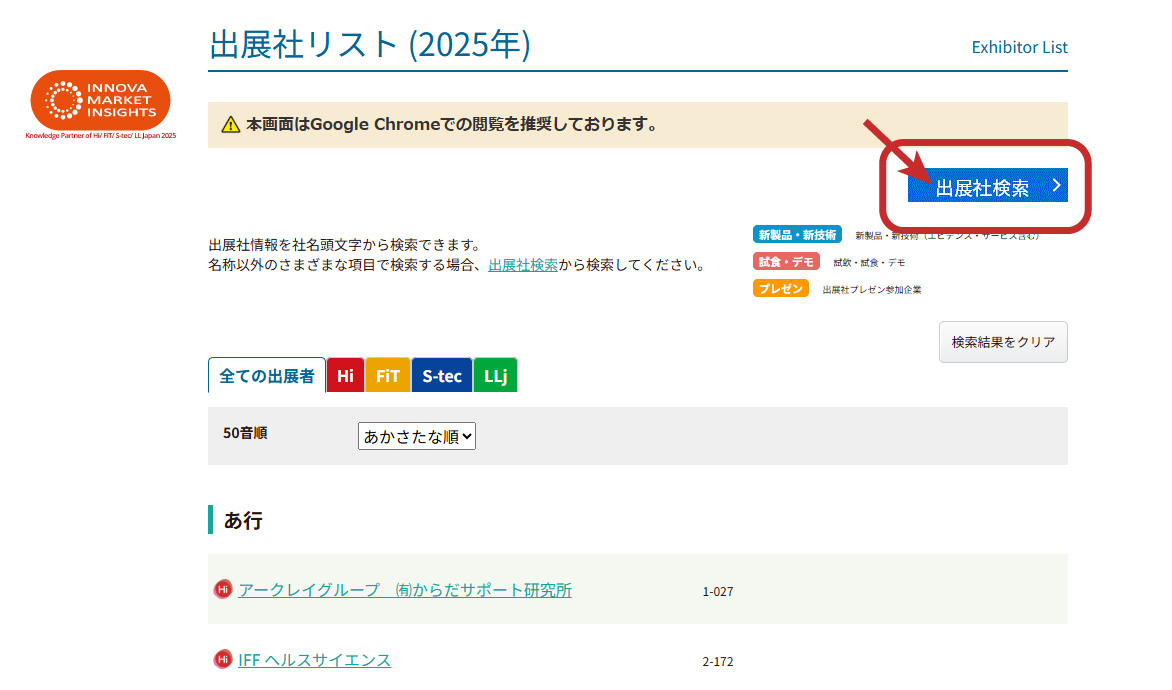The height and width of the screenshot is (690, 1172).
Task: Click the blue 新製品・新技術 badge
Action: click(x=797, y=235)
